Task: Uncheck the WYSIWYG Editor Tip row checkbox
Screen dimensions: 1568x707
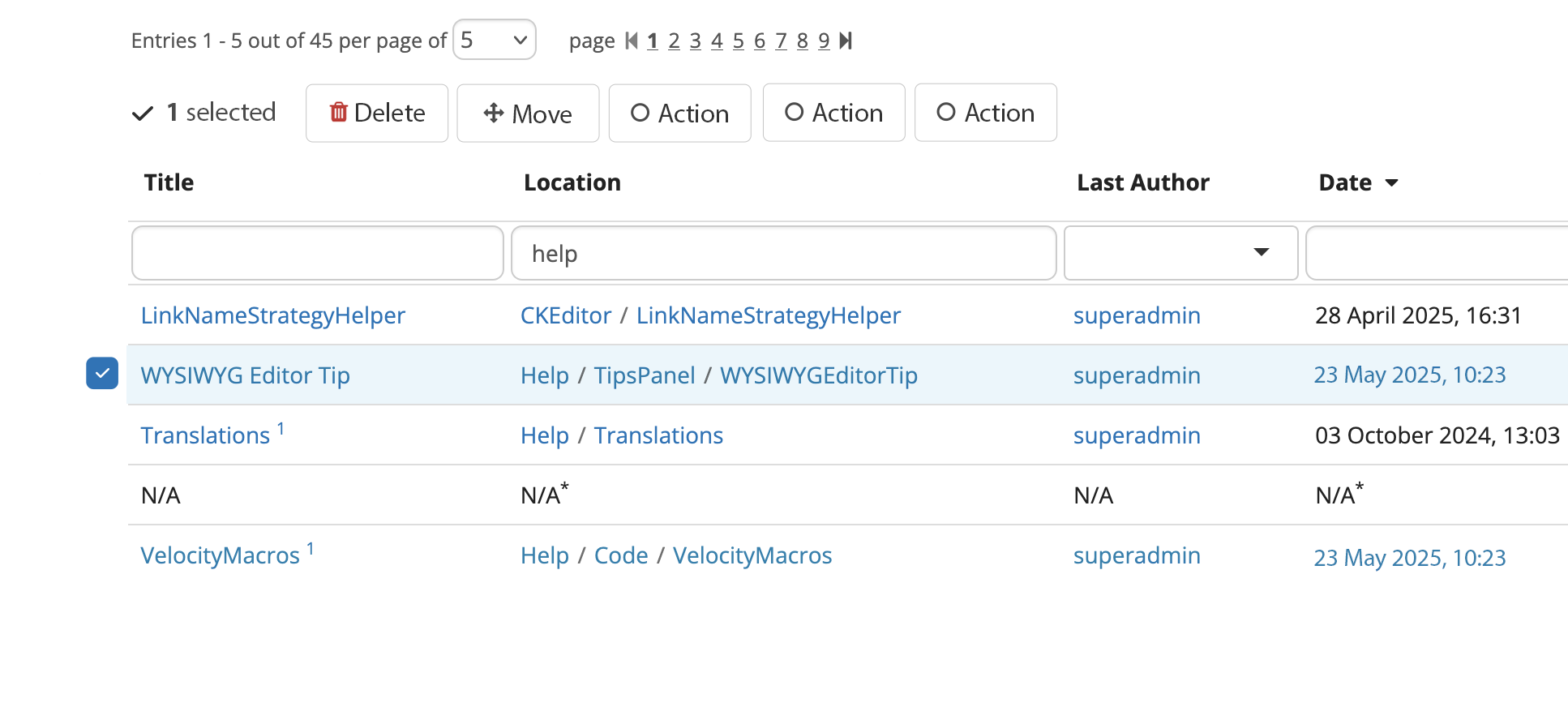Action: tap(102, 374)
